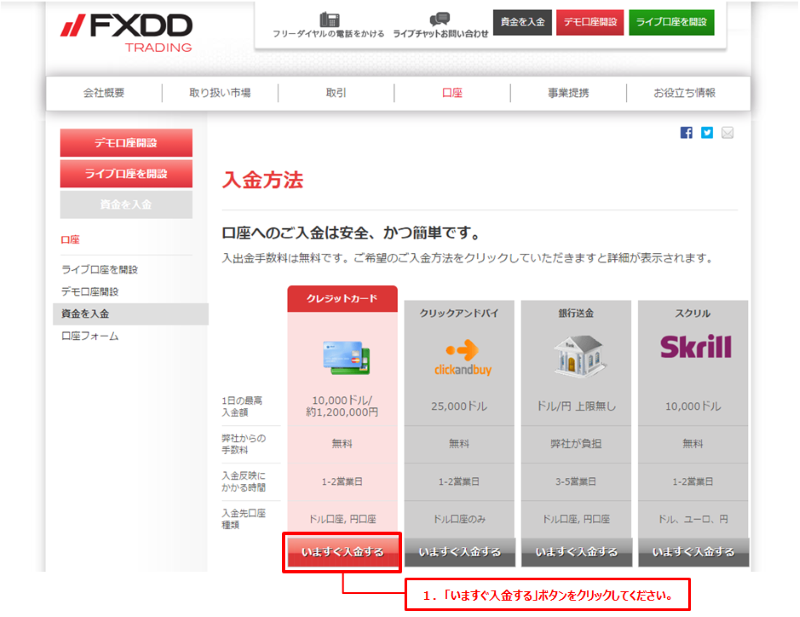Viewport: 800px width, 617px height.
Task: Click the Skrill logo
Action: point(694,346)
